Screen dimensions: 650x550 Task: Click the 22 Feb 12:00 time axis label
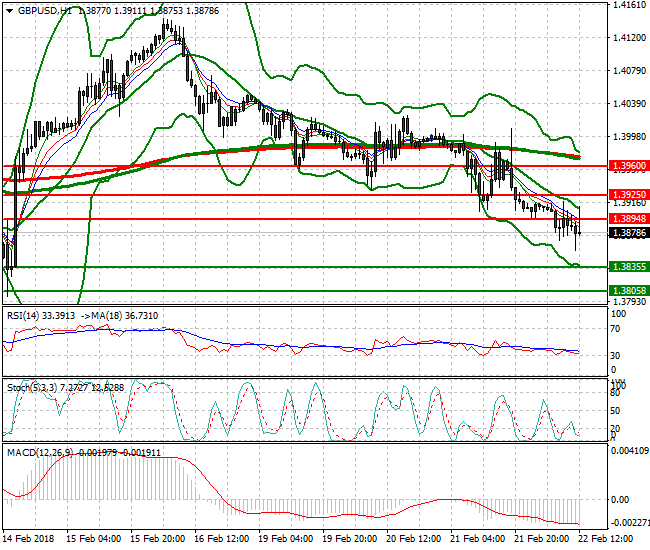606,539
